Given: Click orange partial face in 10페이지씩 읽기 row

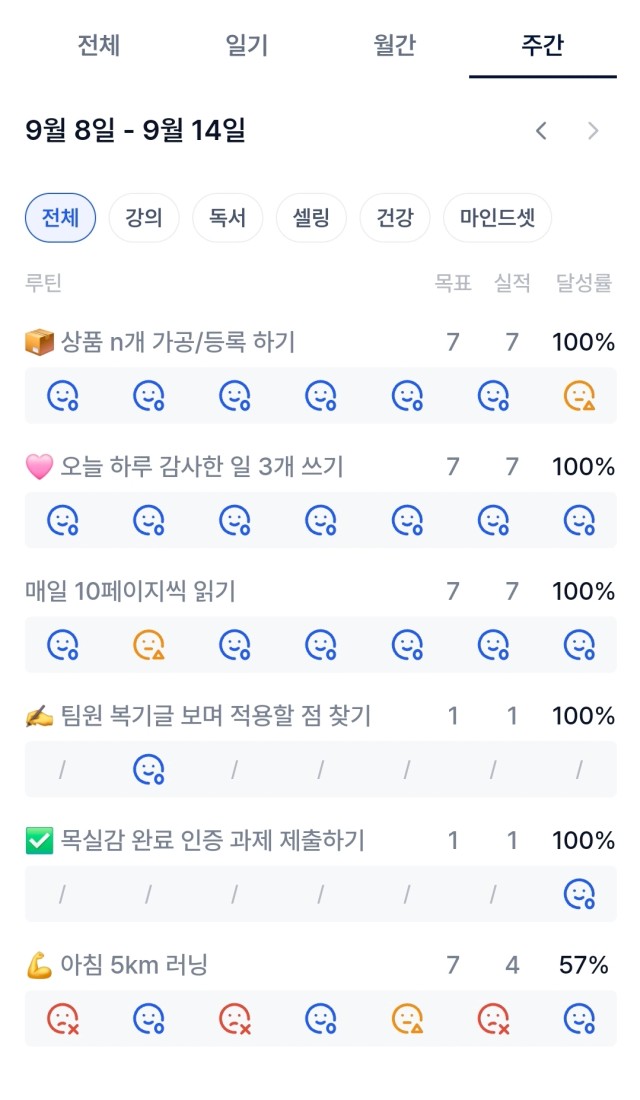Looking at the screenshot, I should pos(149,645).
